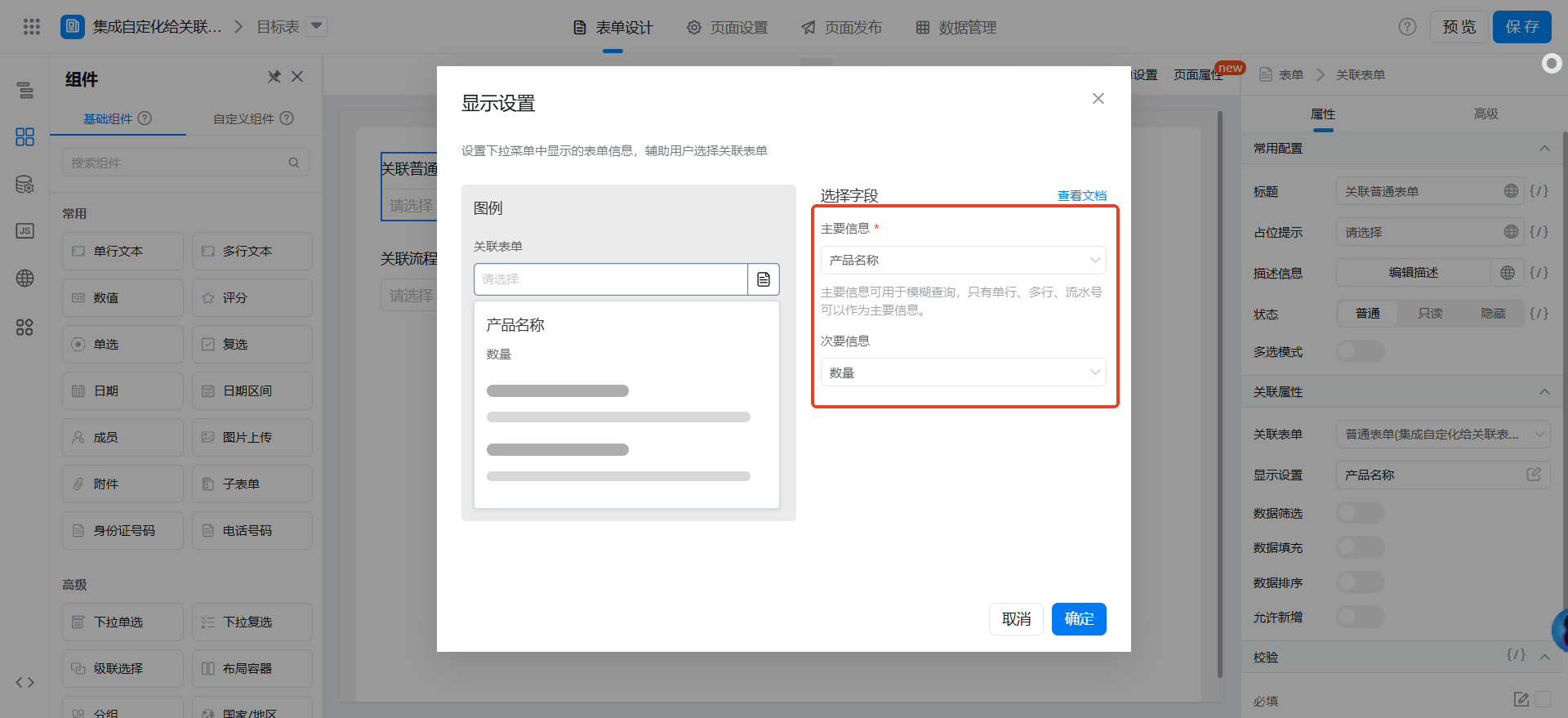This screenshot has width=1568, height=718.
Task: Set status to 只读
Action: 1430,314
